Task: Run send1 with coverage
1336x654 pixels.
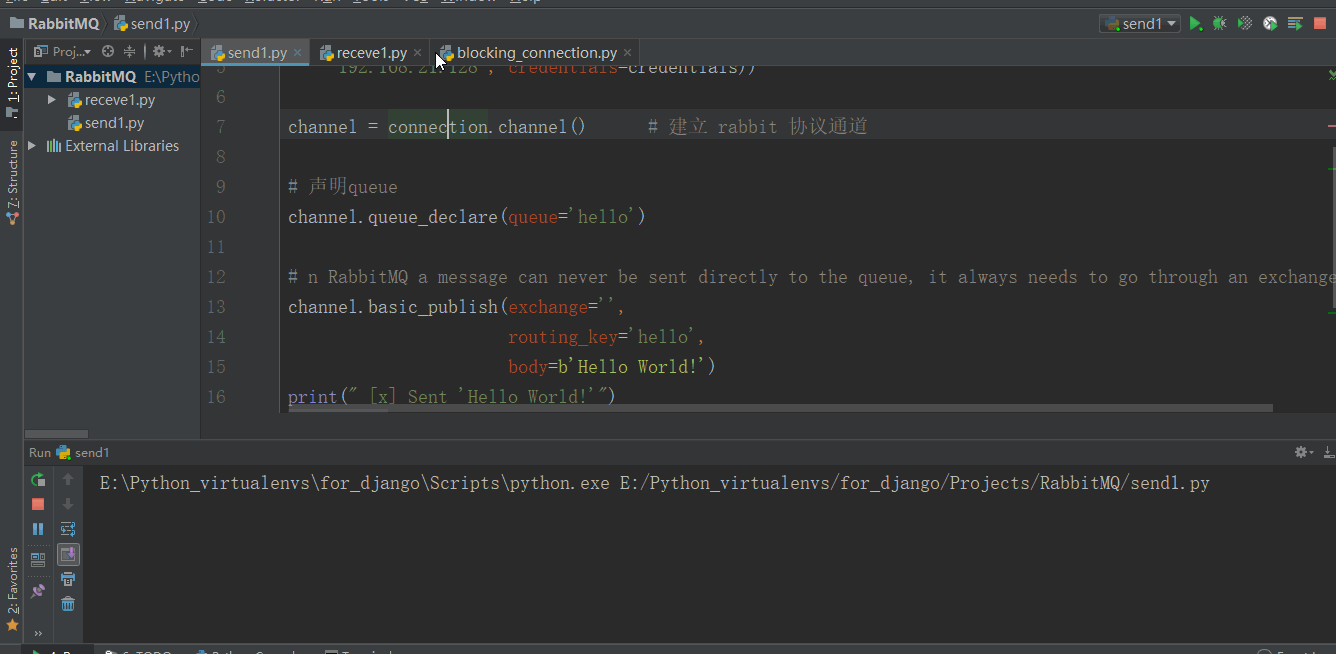Action: click(1245, 23)
